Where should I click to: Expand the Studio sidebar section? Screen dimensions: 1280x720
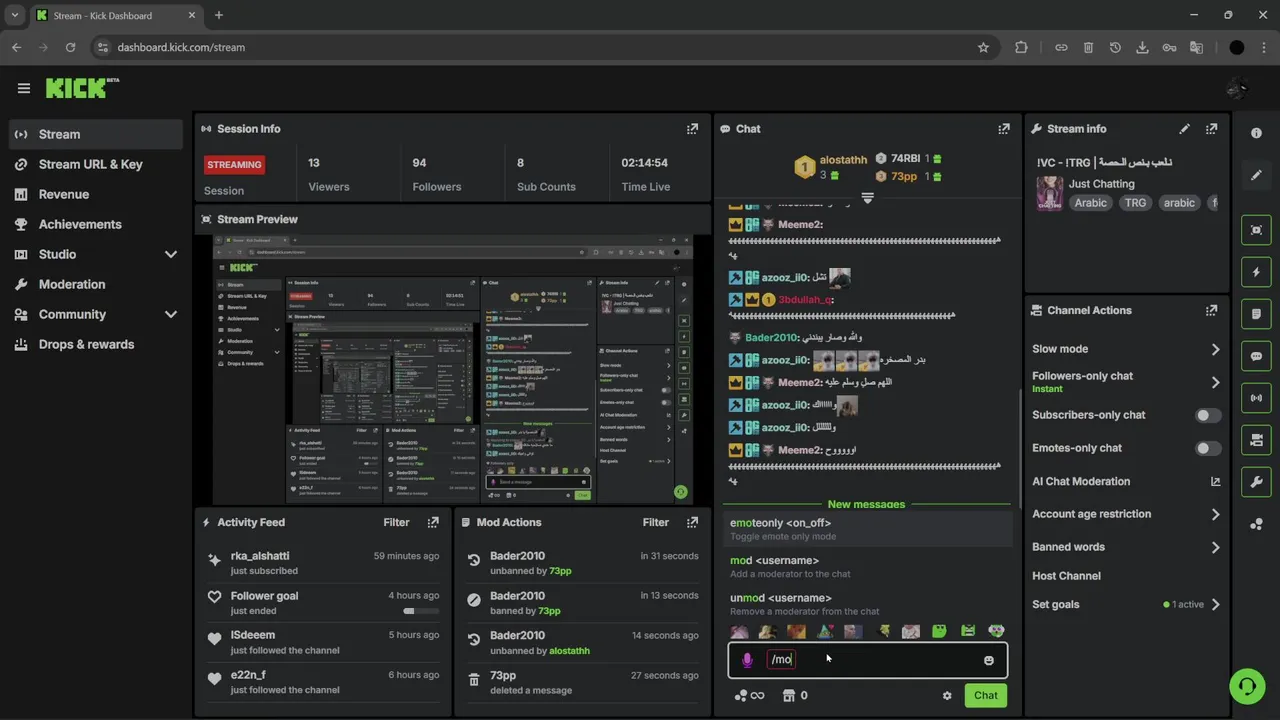(x=170, y=255)
